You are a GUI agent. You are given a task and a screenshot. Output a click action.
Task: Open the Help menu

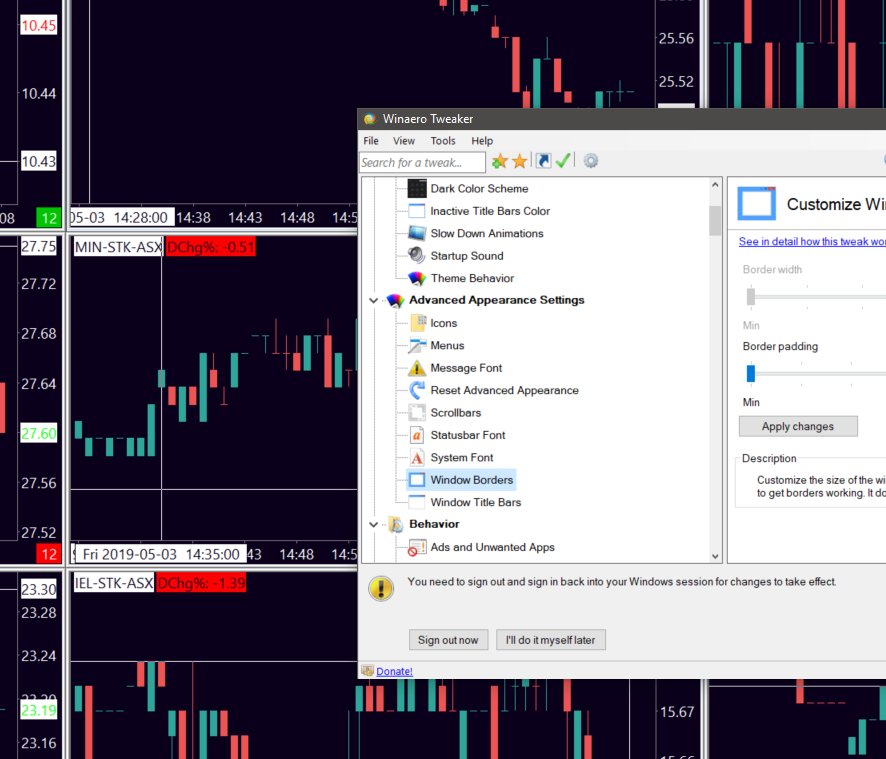coord(482,141)
